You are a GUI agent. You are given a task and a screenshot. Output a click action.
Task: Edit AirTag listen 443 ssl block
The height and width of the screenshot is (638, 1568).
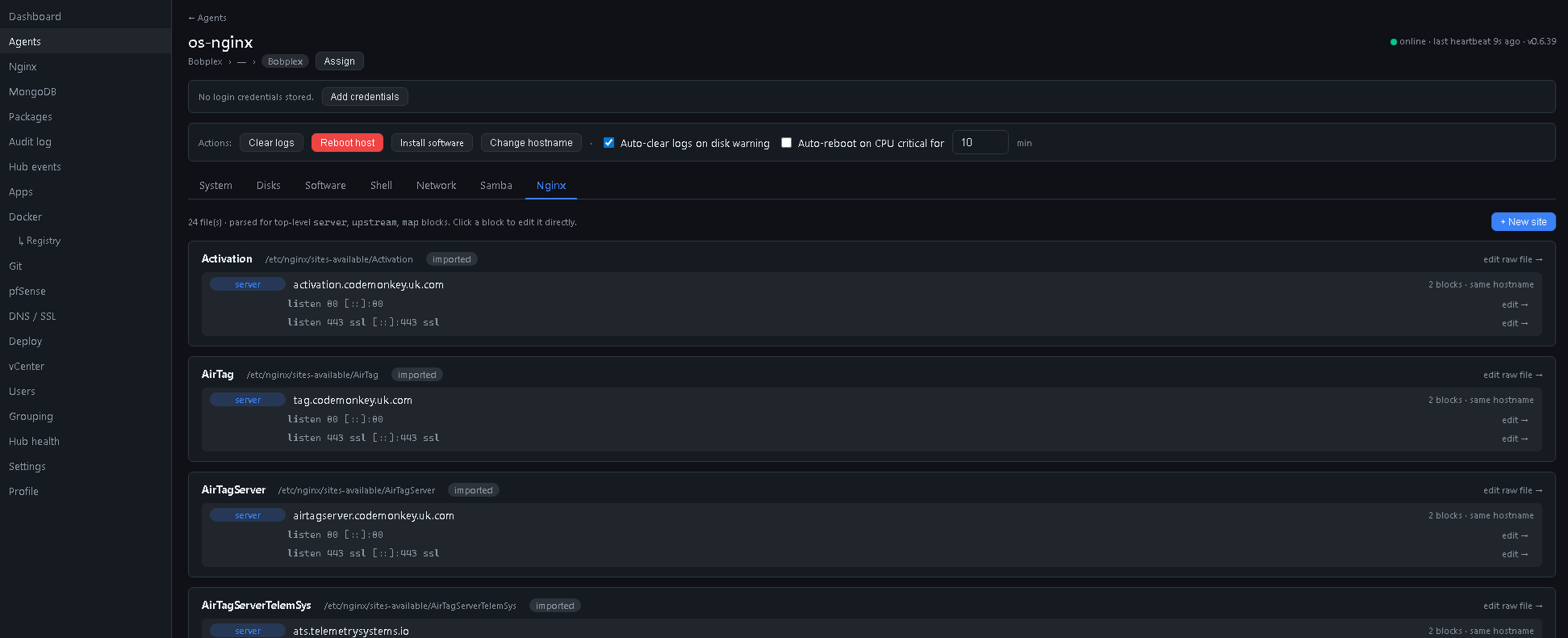[1515, 439]
